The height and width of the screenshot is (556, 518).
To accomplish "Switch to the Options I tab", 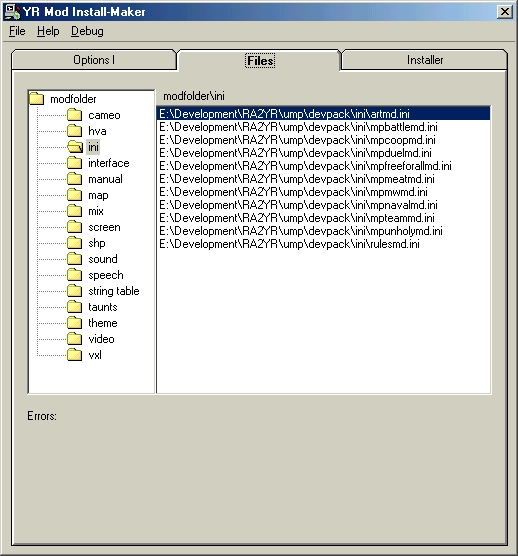I will pos(94,60).
